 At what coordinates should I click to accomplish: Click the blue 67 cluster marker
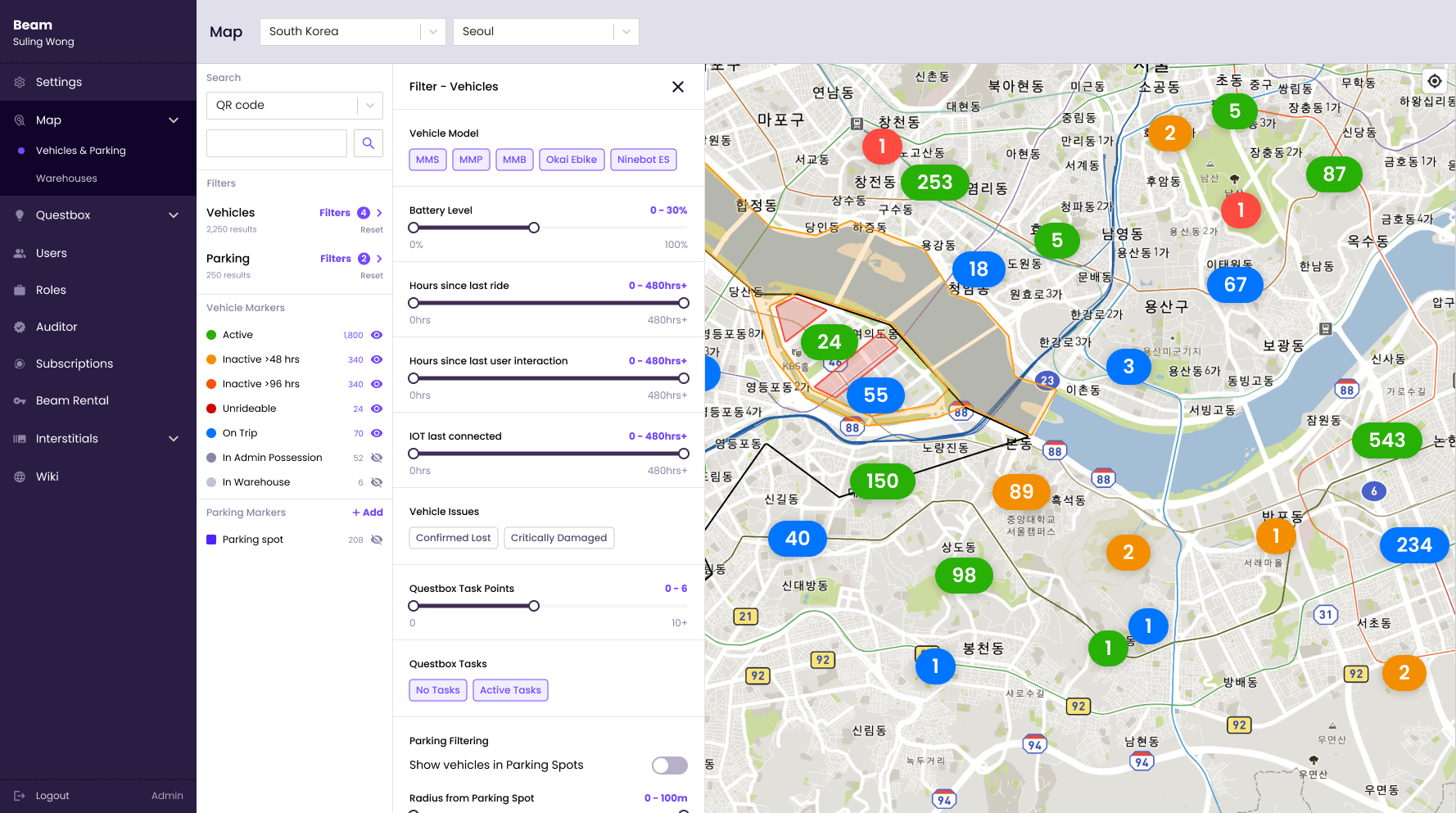point(1235,285)
